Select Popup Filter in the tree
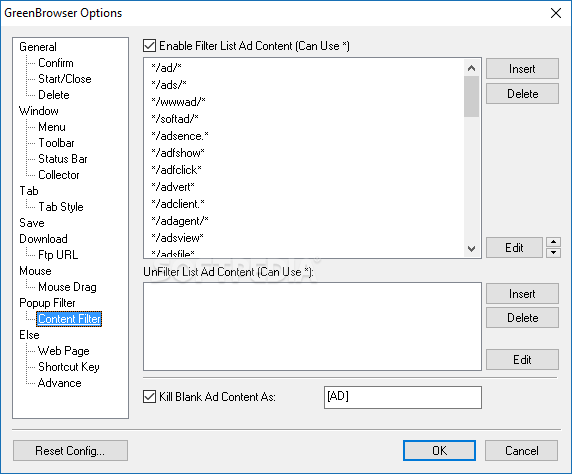572x474 pixels. [x=47, y=303]
